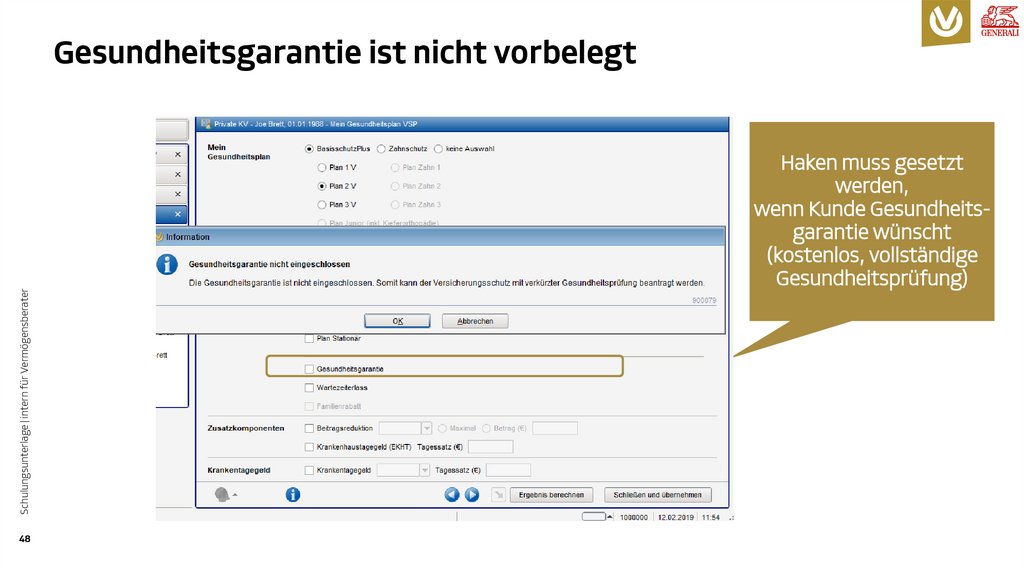Viewport: 1024px width, 574px height.
Task: Click the status bar up arrow
Action: click(x=610, y=517)
